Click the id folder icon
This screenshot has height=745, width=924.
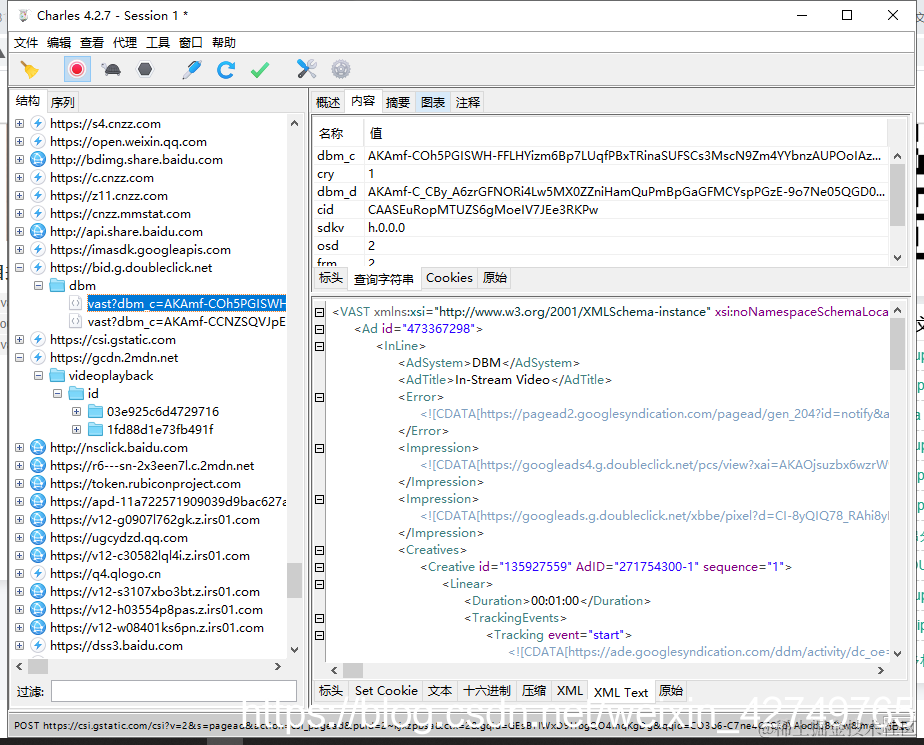(76, 393)
